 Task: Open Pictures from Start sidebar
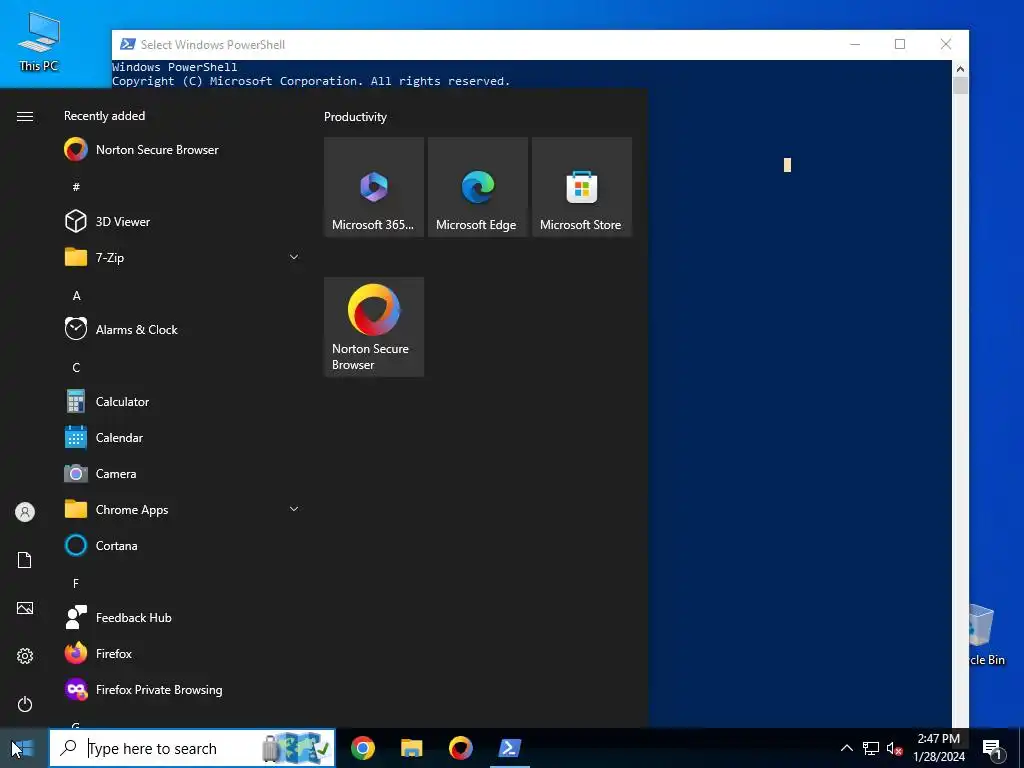pyautogui.click(x=25, y=608)
